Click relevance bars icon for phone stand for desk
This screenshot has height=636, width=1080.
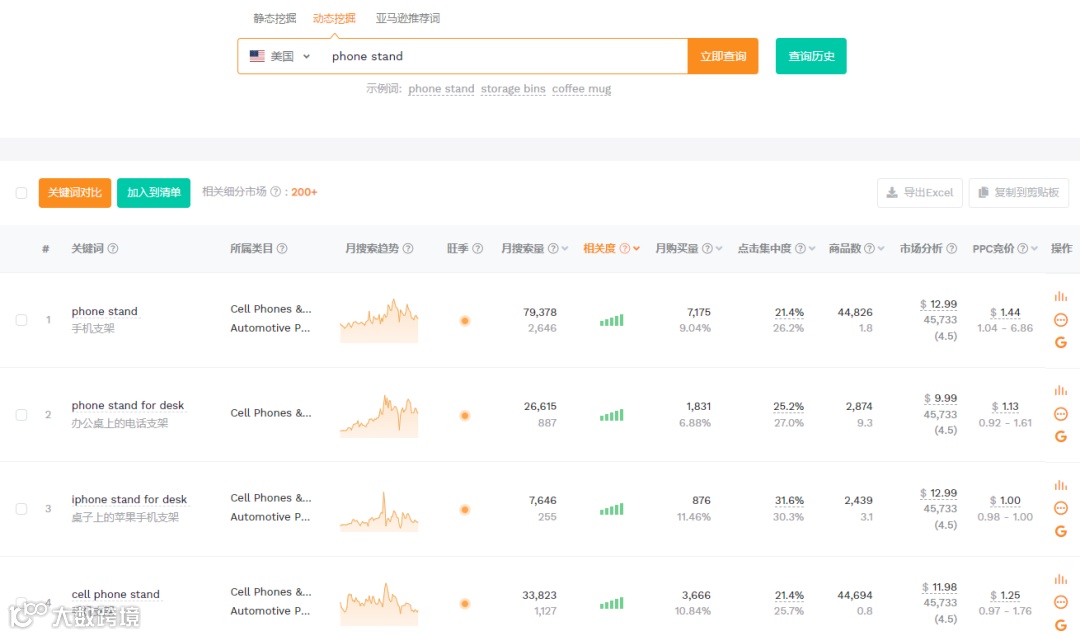[x=612, y=415]
